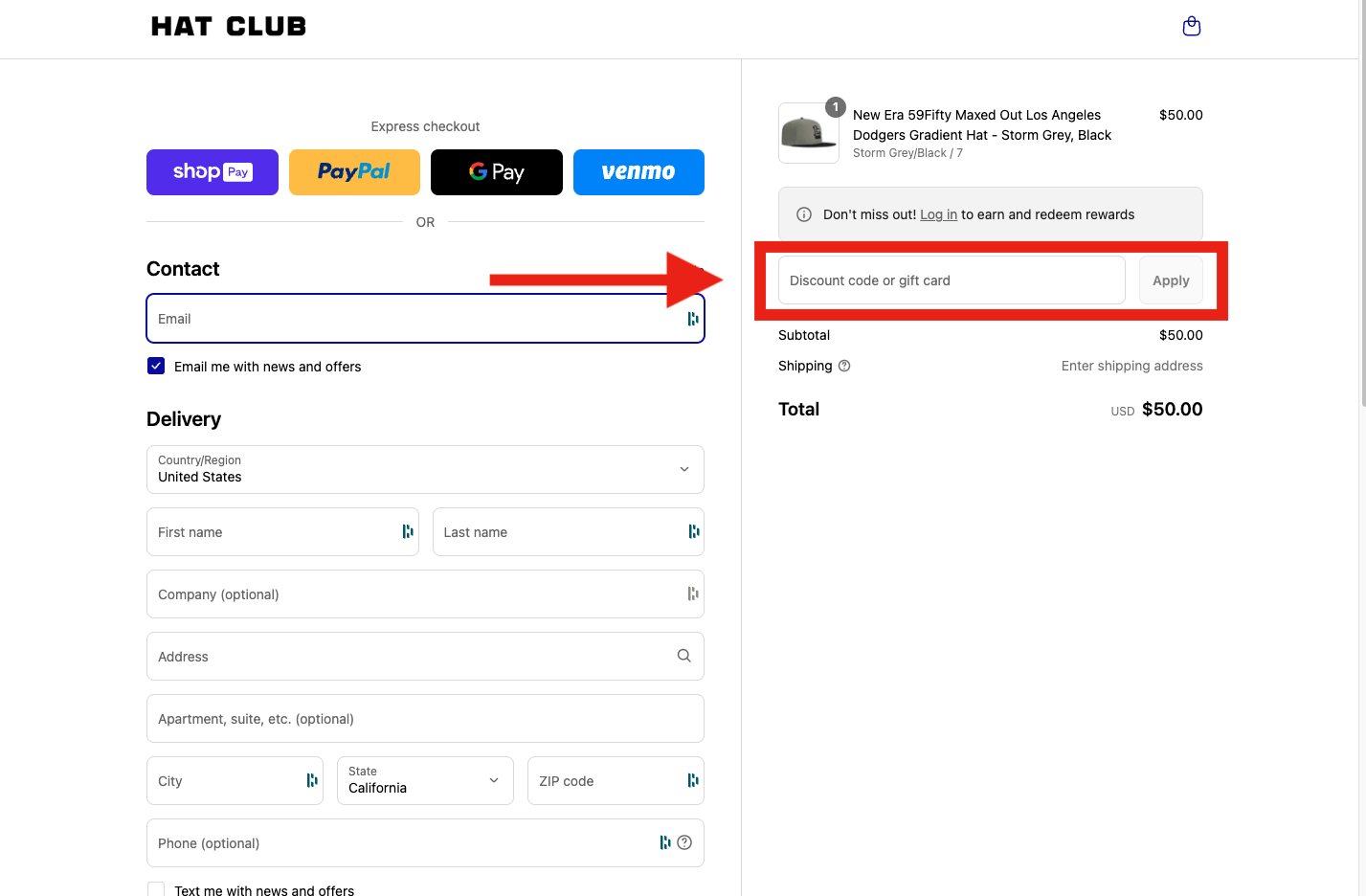This screenshot has height=896, width=1366.
Task: Focus the Discount code or gift card field
Action: pos(951,280)
